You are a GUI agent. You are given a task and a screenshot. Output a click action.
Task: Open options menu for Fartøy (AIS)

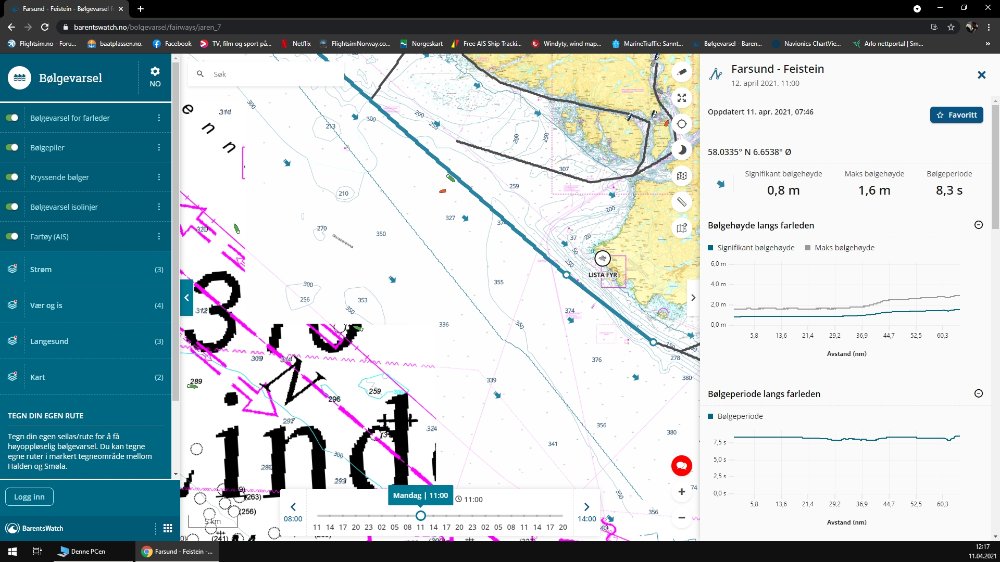pyautogui.click(x=159, y=236)
